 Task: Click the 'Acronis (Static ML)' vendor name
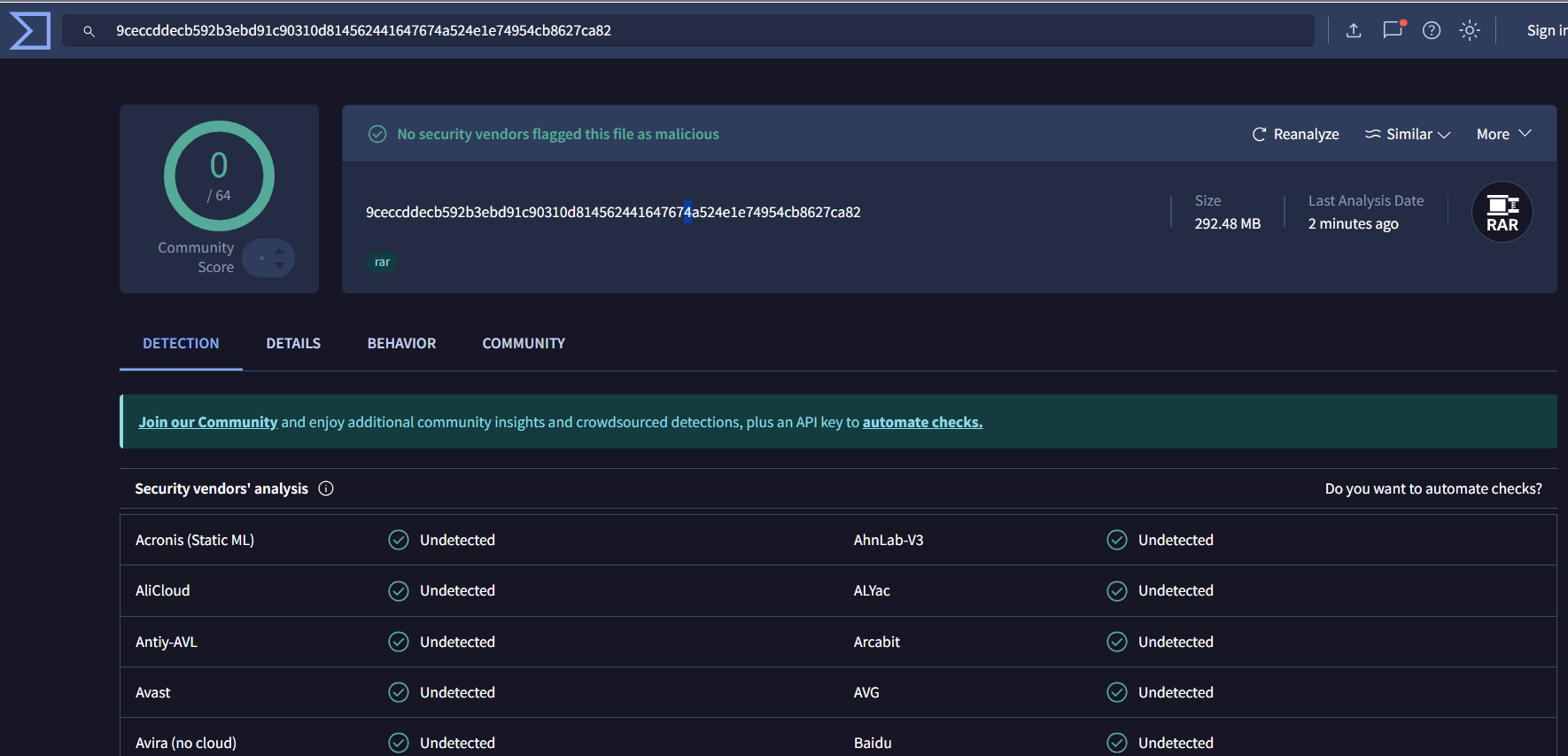tap(195, 540)
